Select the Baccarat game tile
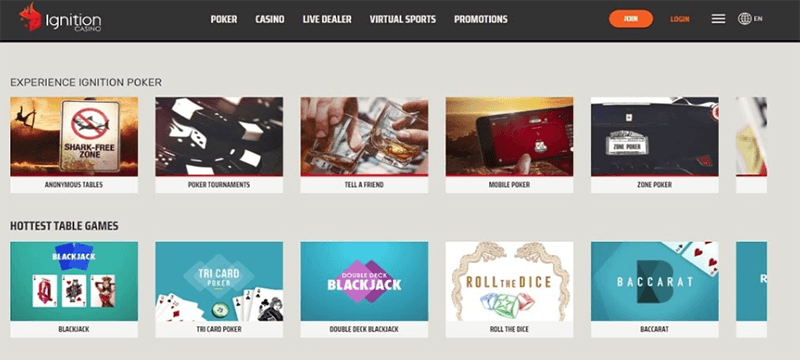The image size is (800, 360). (x=655, y=290)
